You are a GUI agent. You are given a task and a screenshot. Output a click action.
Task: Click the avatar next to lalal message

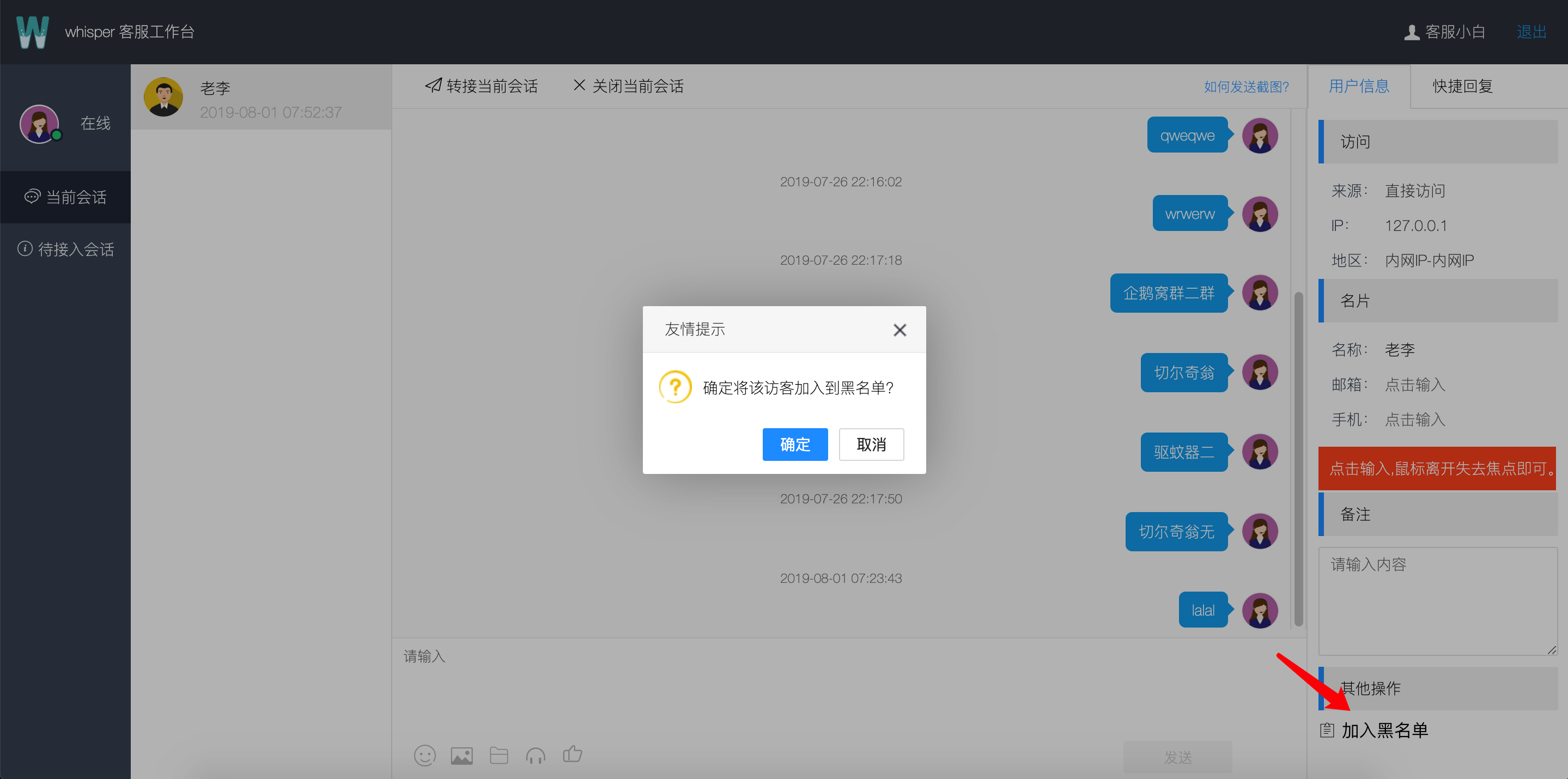[x=1260, y=611]
